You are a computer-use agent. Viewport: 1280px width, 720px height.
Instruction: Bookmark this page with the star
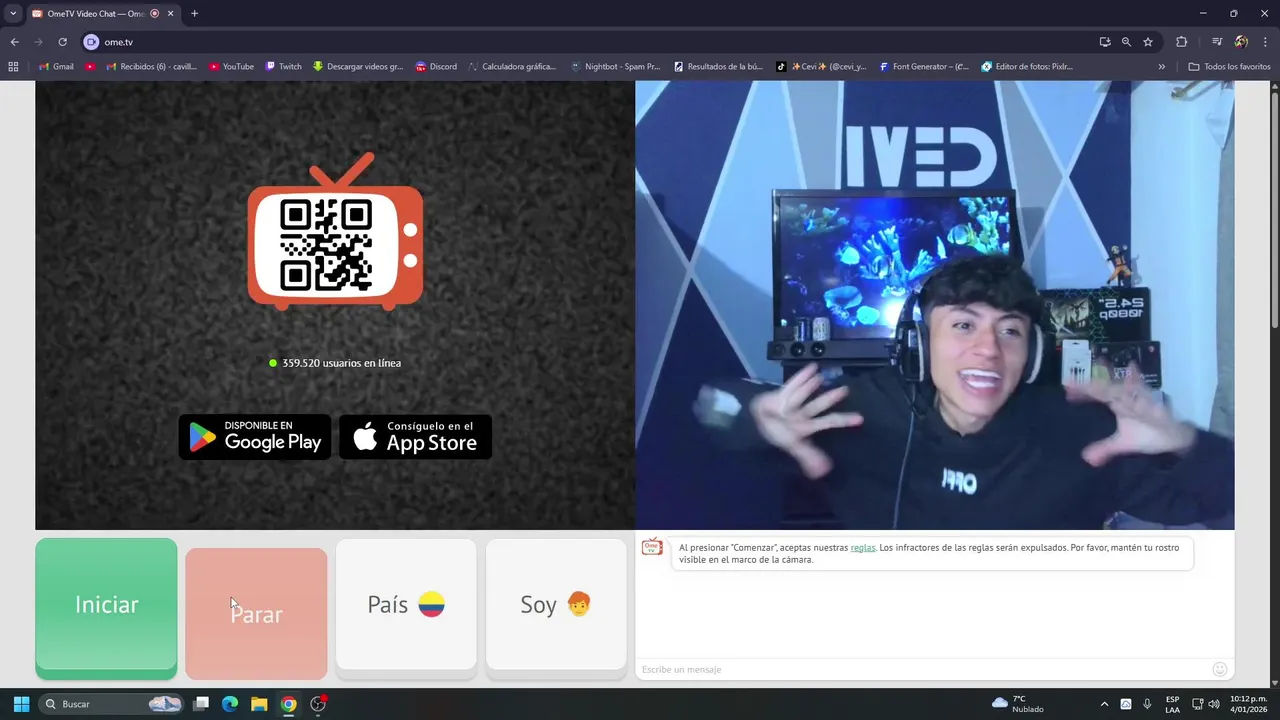click(1148, 42)
